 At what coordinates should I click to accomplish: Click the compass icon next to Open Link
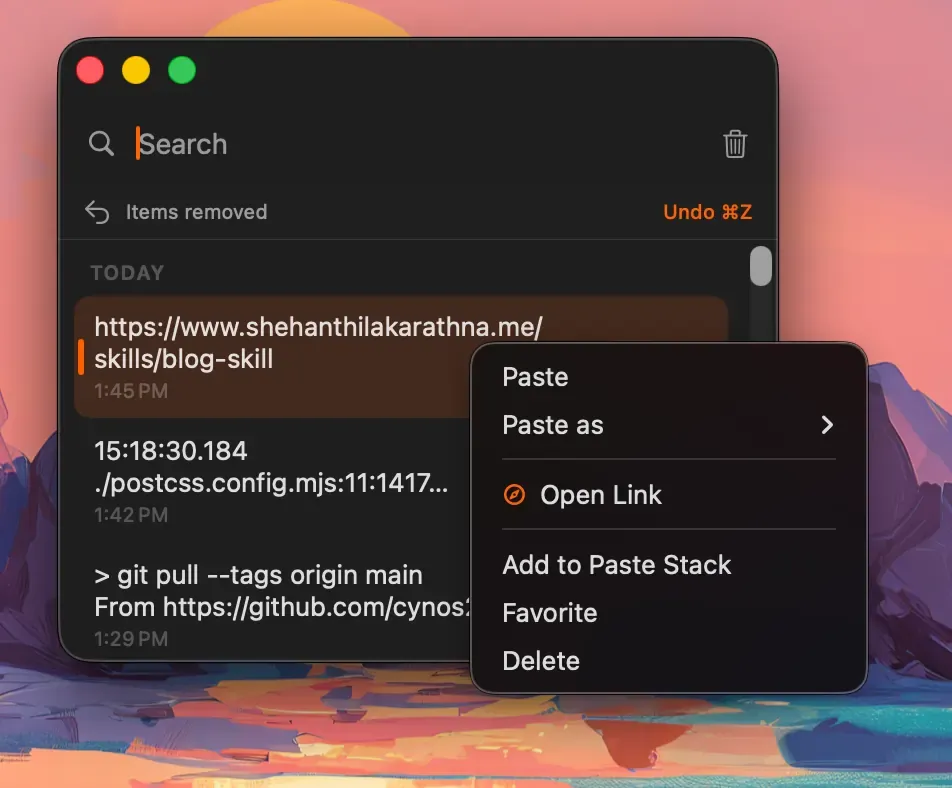coord(514,495)
